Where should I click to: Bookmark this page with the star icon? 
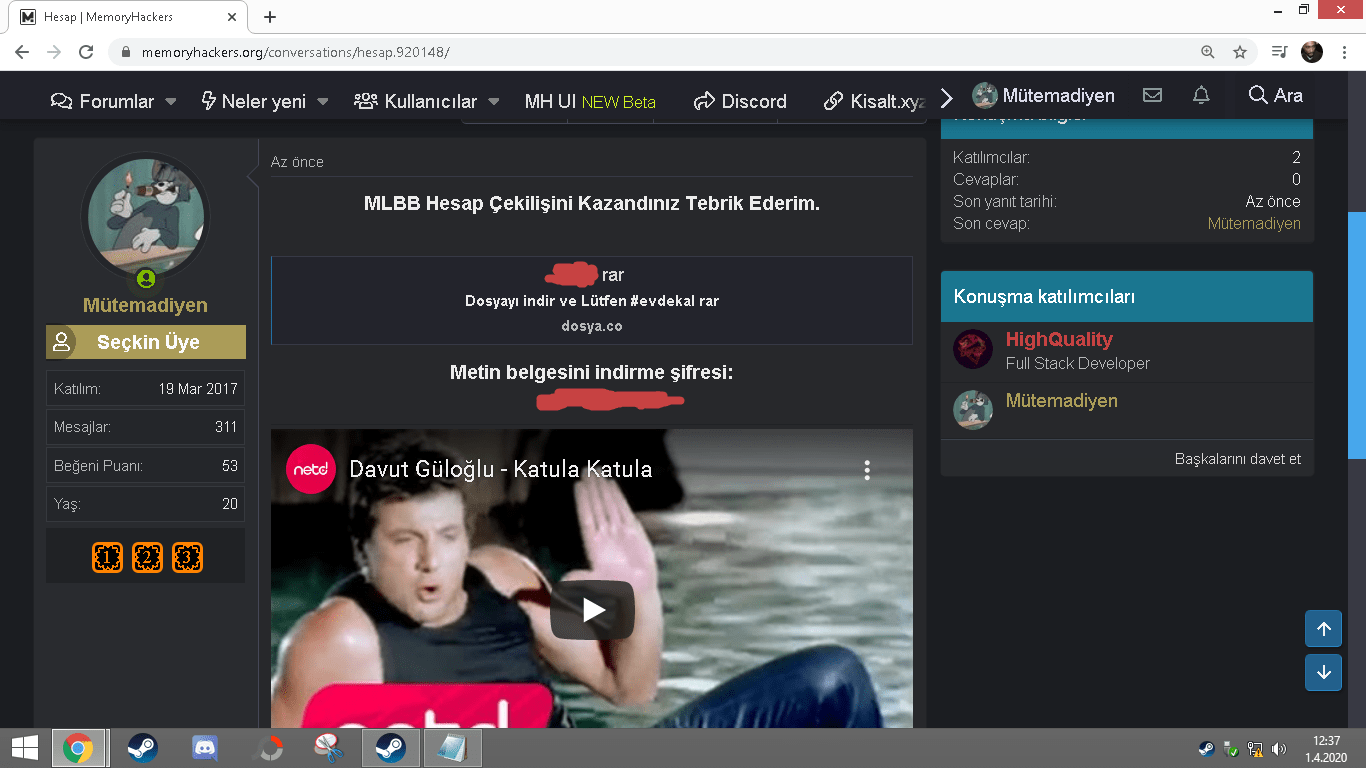1240,52
